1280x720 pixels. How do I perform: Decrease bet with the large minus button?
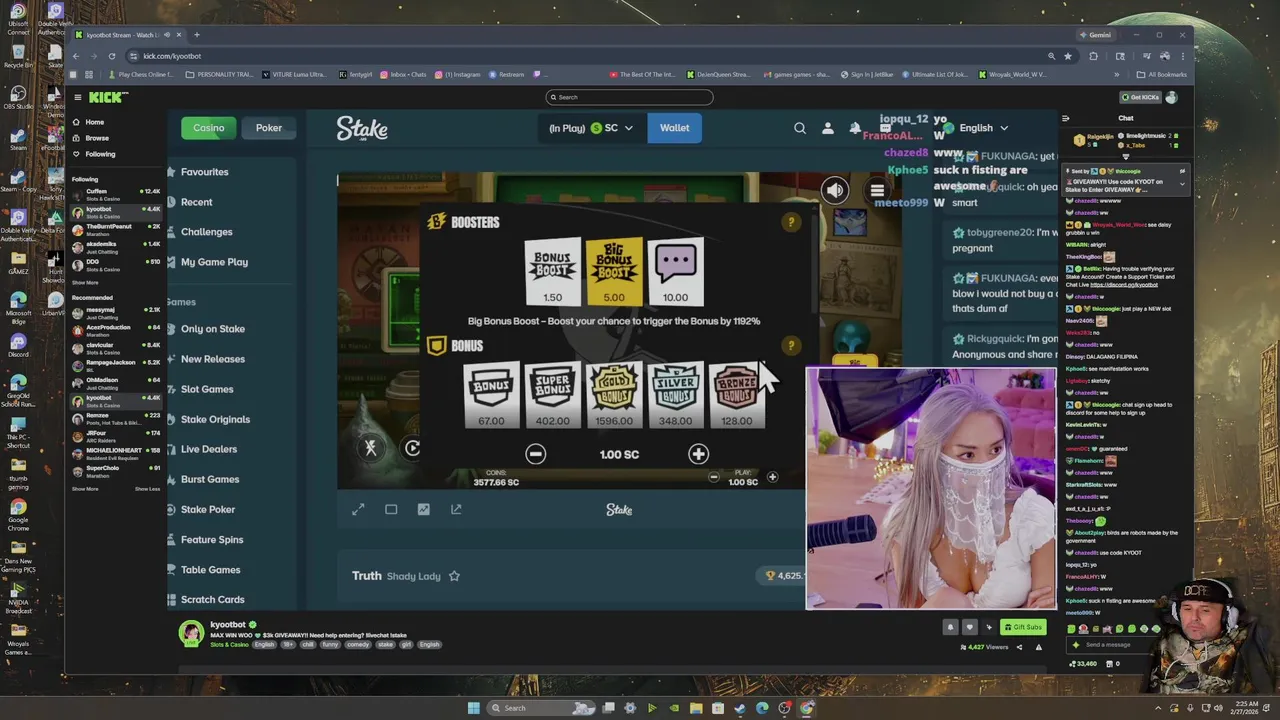click(536, 454)
